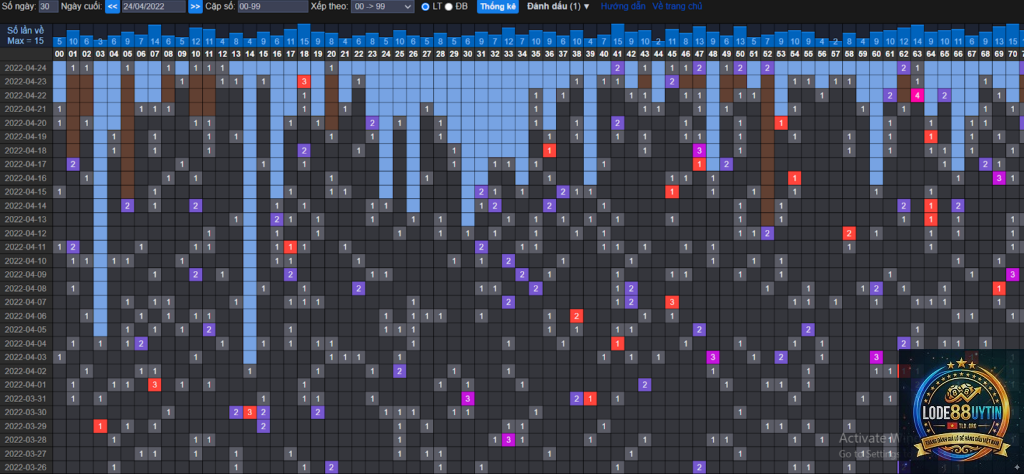Click magenta 3 cell in 2022-04-18 row, column 47
1024x474 pixels.
pyautogui.click(x=699, y=150)
